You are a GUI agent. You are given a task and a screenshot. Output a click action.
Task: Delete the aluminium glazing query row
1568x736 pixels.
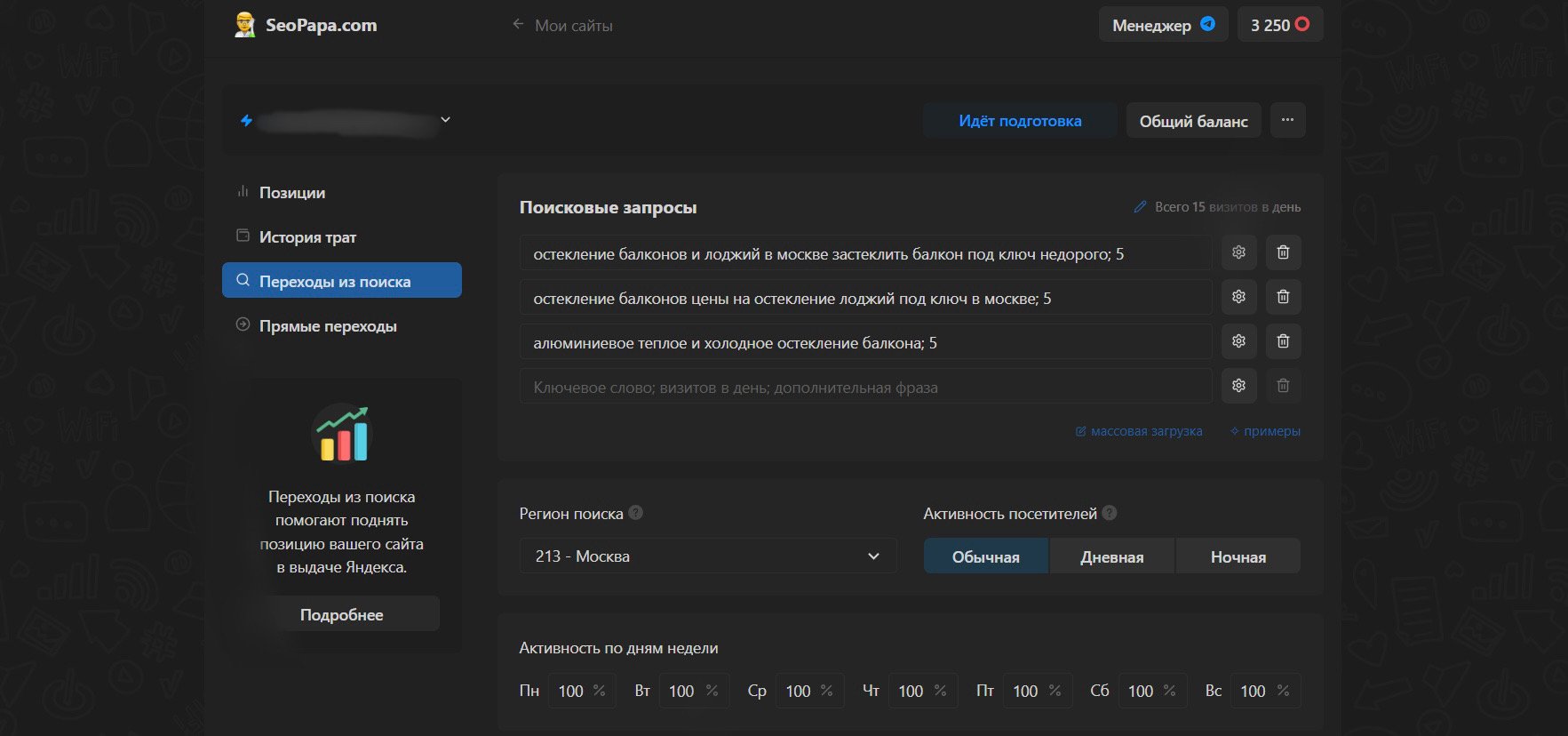coord(1283,341)
